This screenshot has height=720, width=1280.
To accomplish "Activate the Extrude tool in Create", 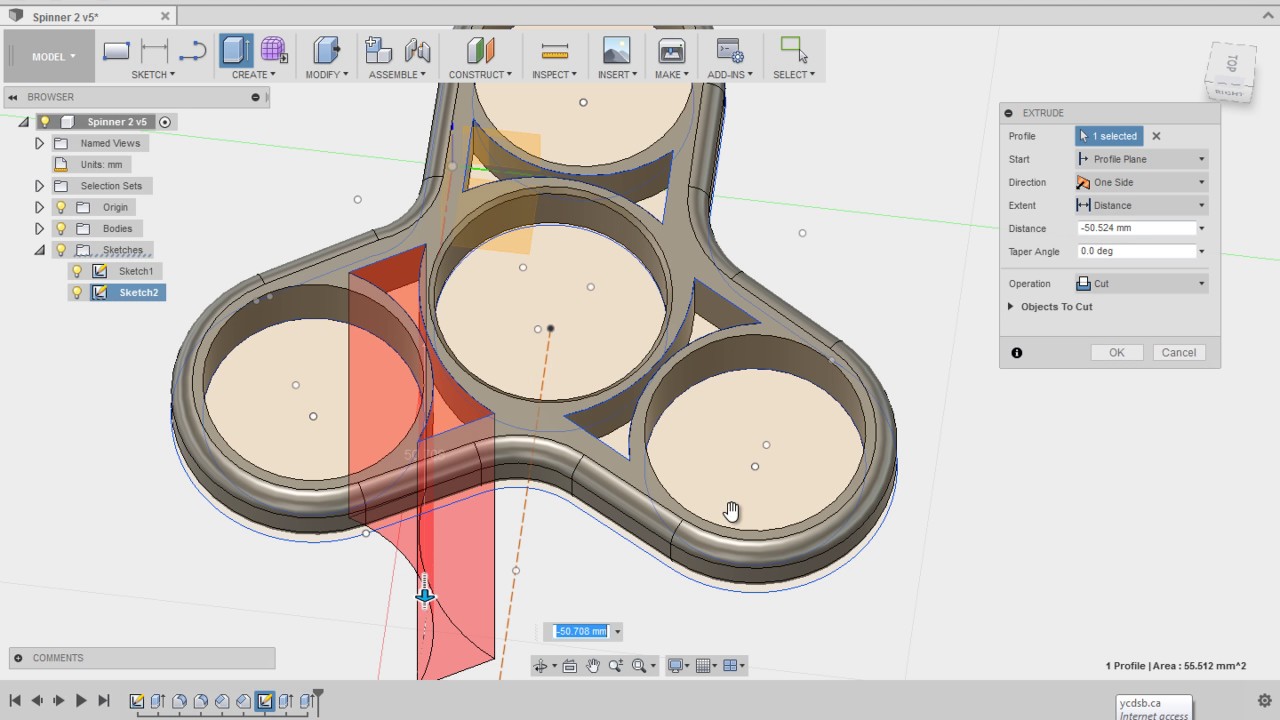I will [237, 51].
